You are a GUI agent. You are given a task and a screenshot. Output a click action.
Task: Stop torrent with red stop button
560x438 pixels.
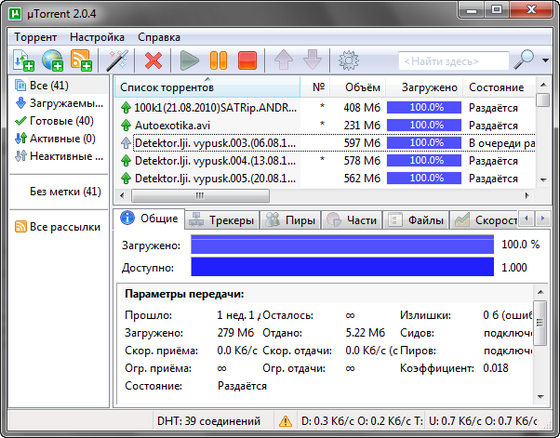click(247, 60)
